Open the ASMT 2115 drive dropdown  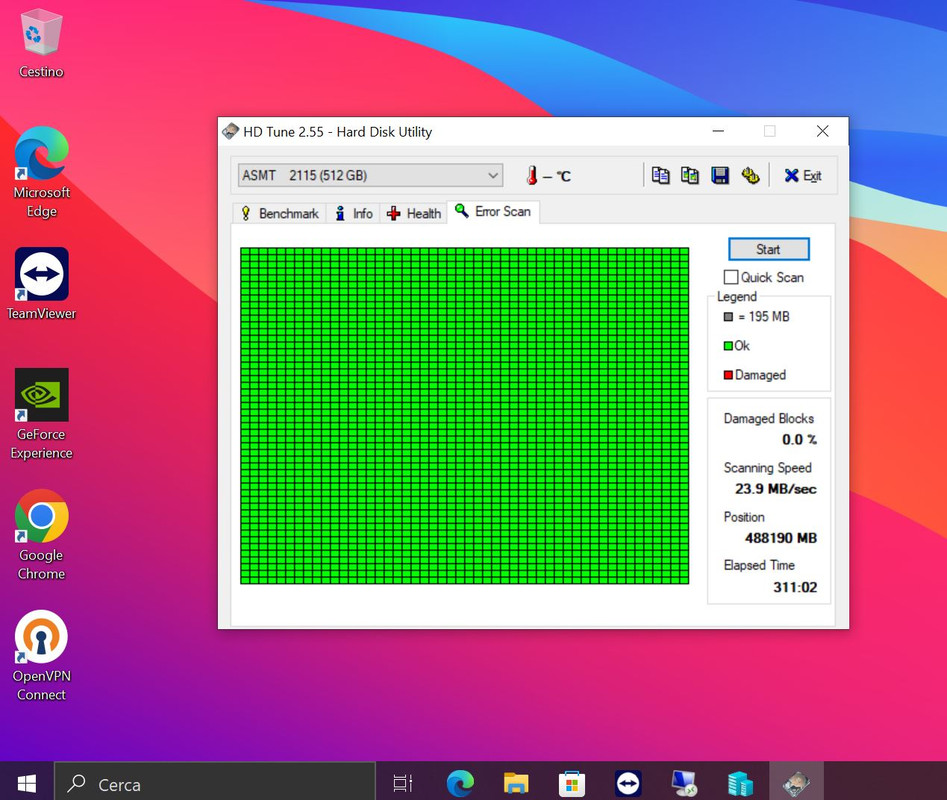370,176
